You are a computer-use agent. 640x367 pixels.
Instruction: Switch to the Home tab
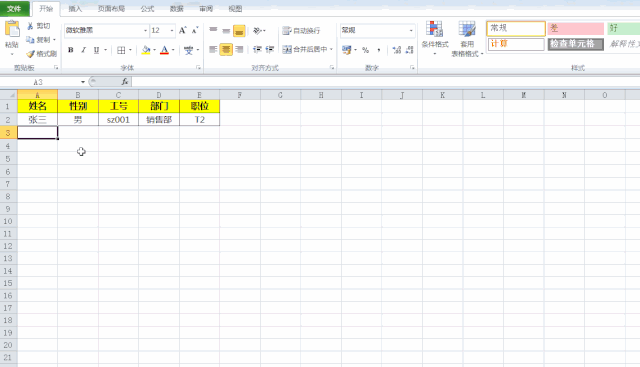[x=46, y=9]
